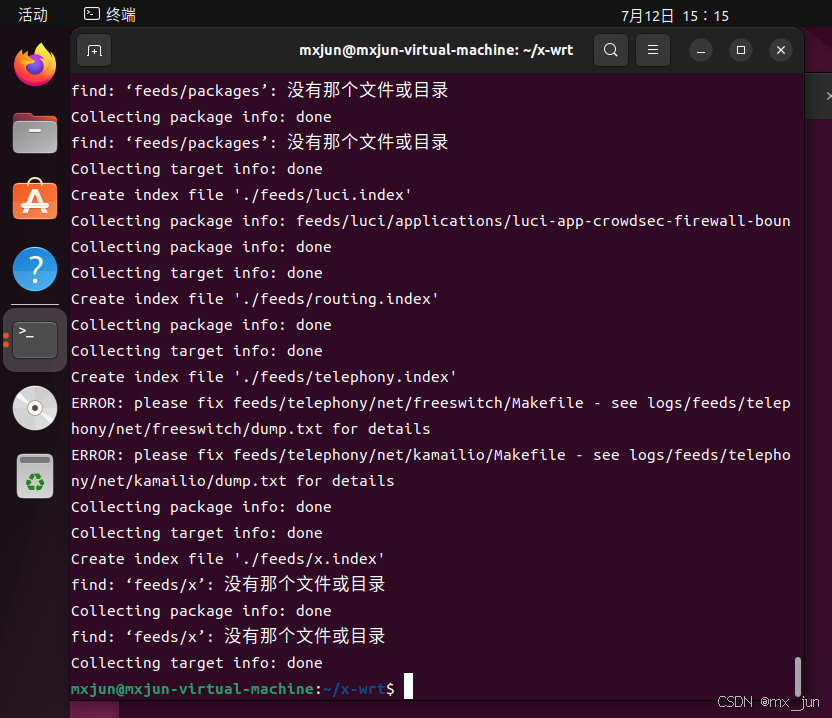Minimize the terminal window
832x718 pixels.
(701, 50)
